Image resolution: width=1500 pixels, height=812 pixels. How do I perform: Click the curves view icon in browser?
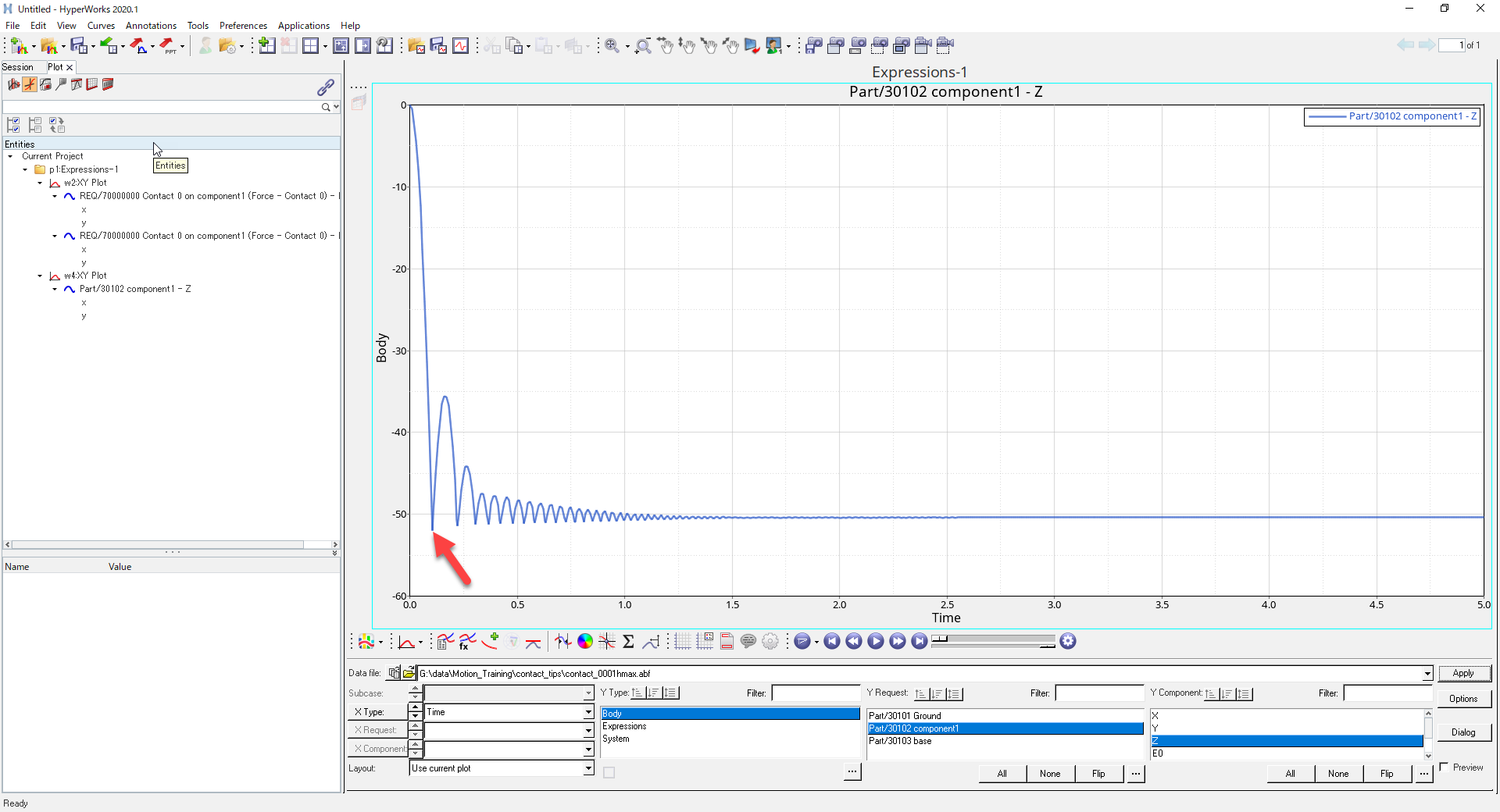tap(30, 84)
